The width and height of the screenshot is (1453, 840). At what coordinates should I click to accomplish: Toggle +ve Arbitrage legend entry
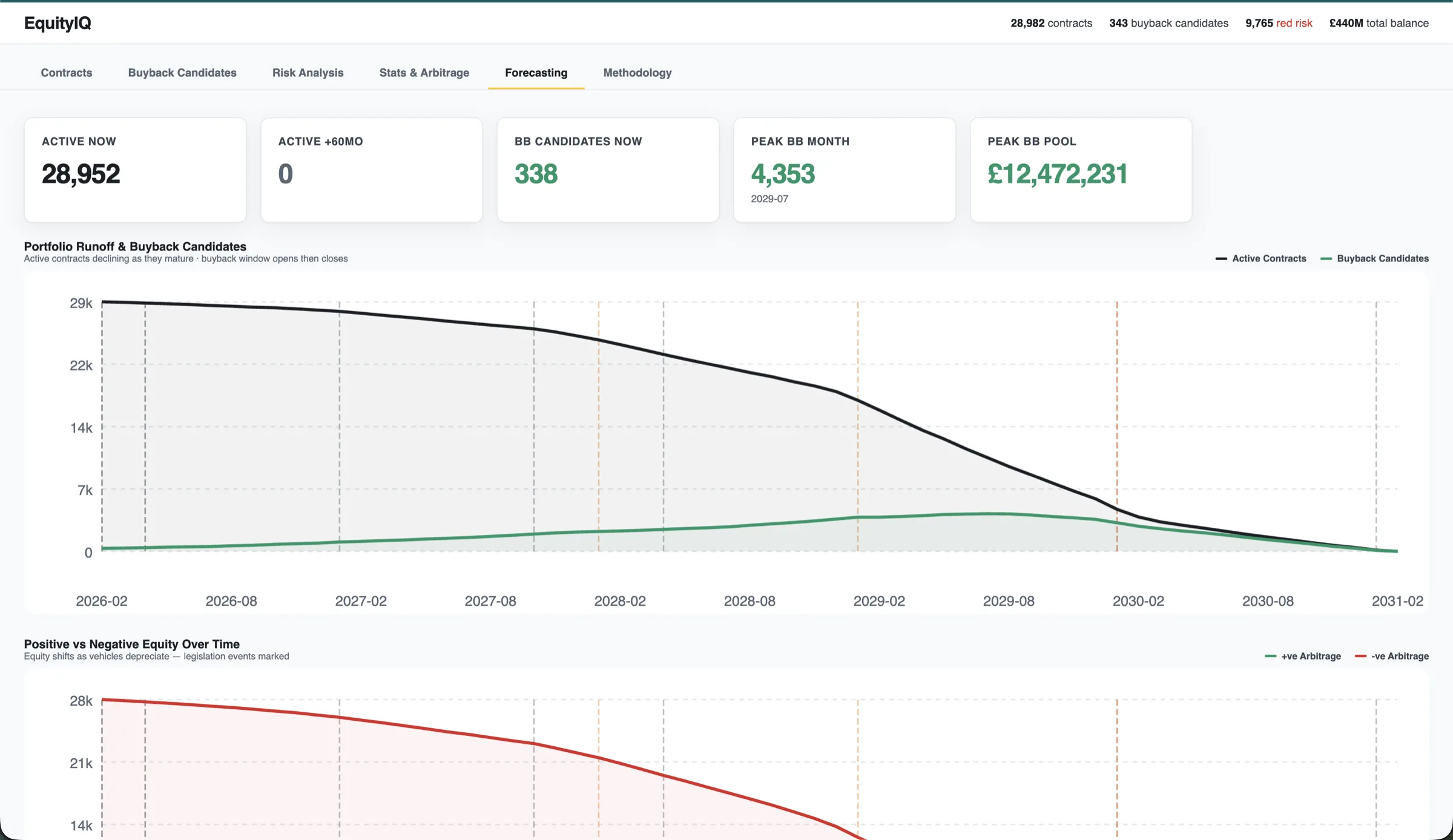(x=1303, y=656)
